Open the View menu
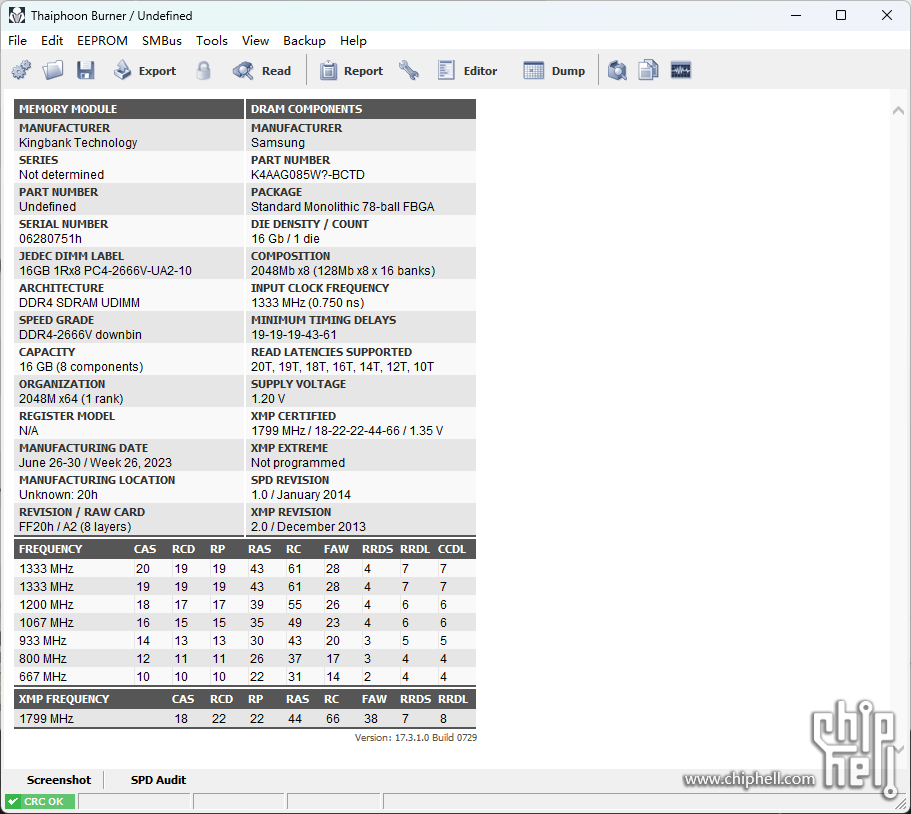 [x=255, y=41]
